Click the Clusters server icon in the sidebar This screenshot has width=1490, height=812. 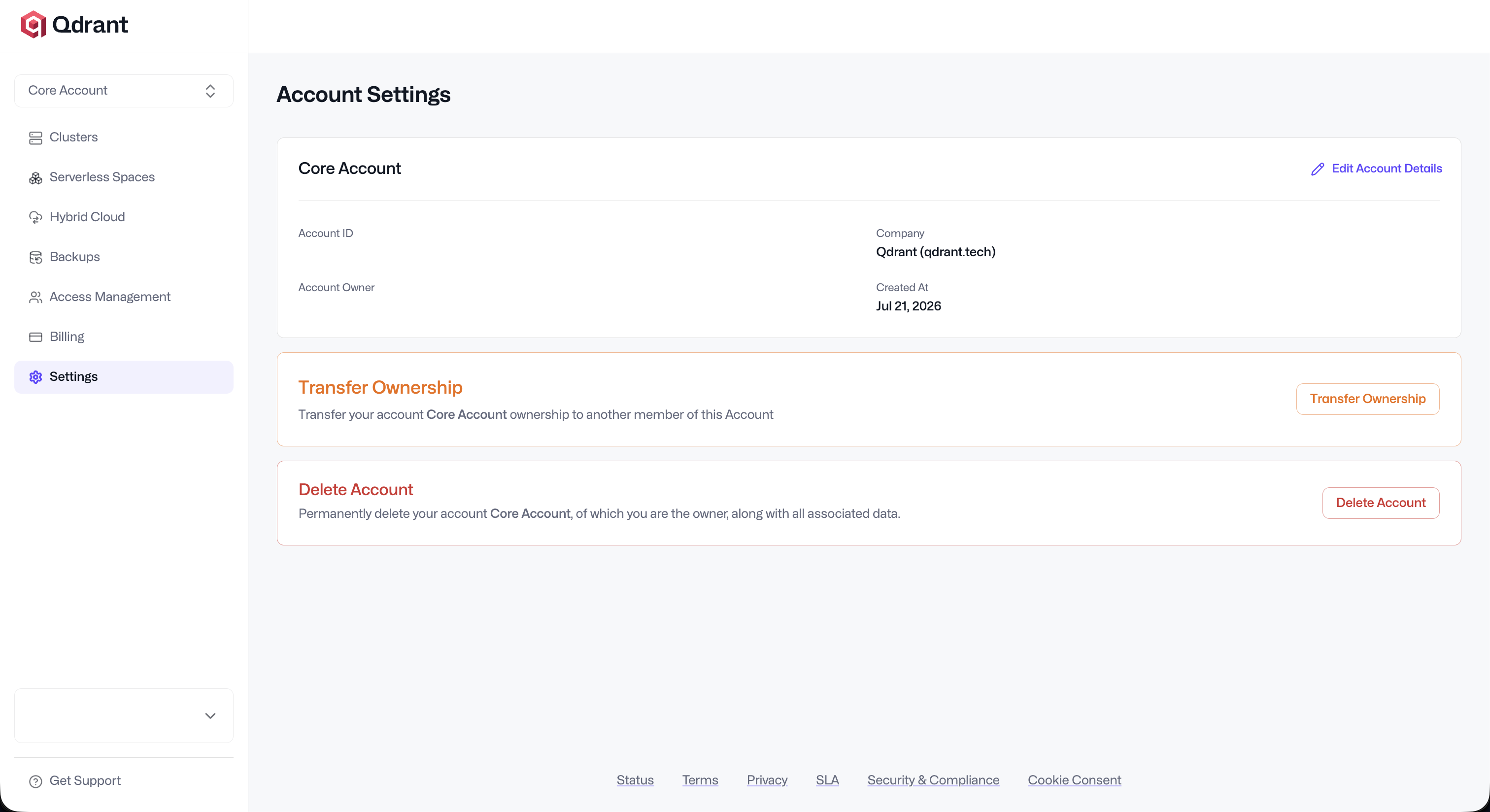[x=35, y=137]
